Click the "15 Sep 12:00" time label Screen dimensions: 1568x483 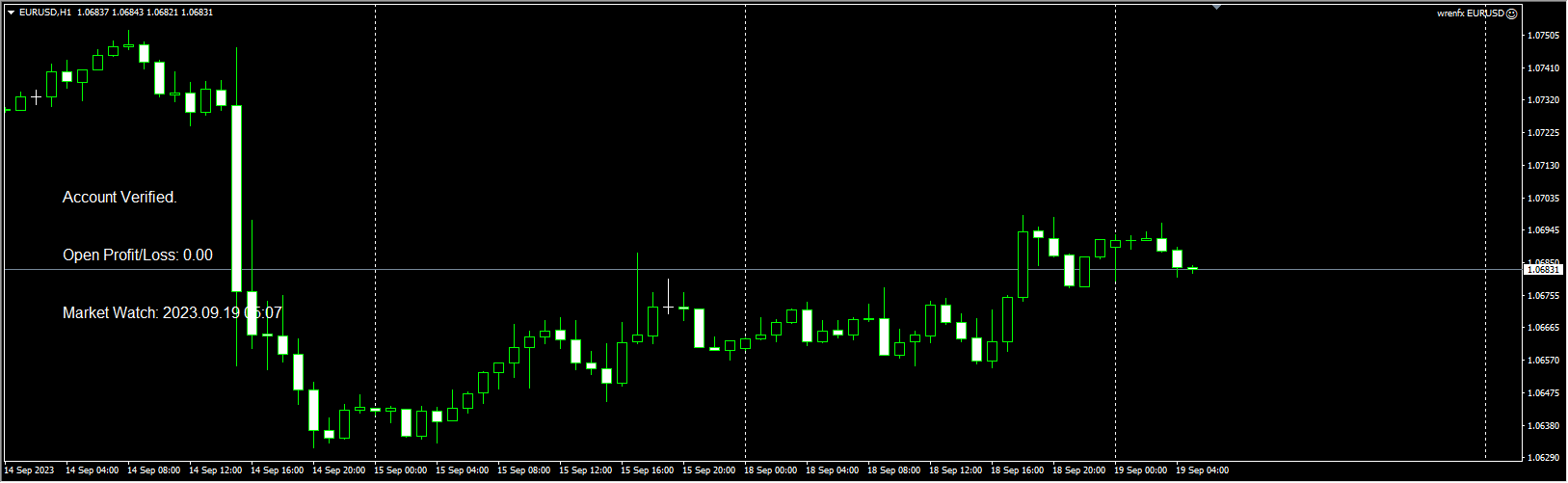(586, 470)
